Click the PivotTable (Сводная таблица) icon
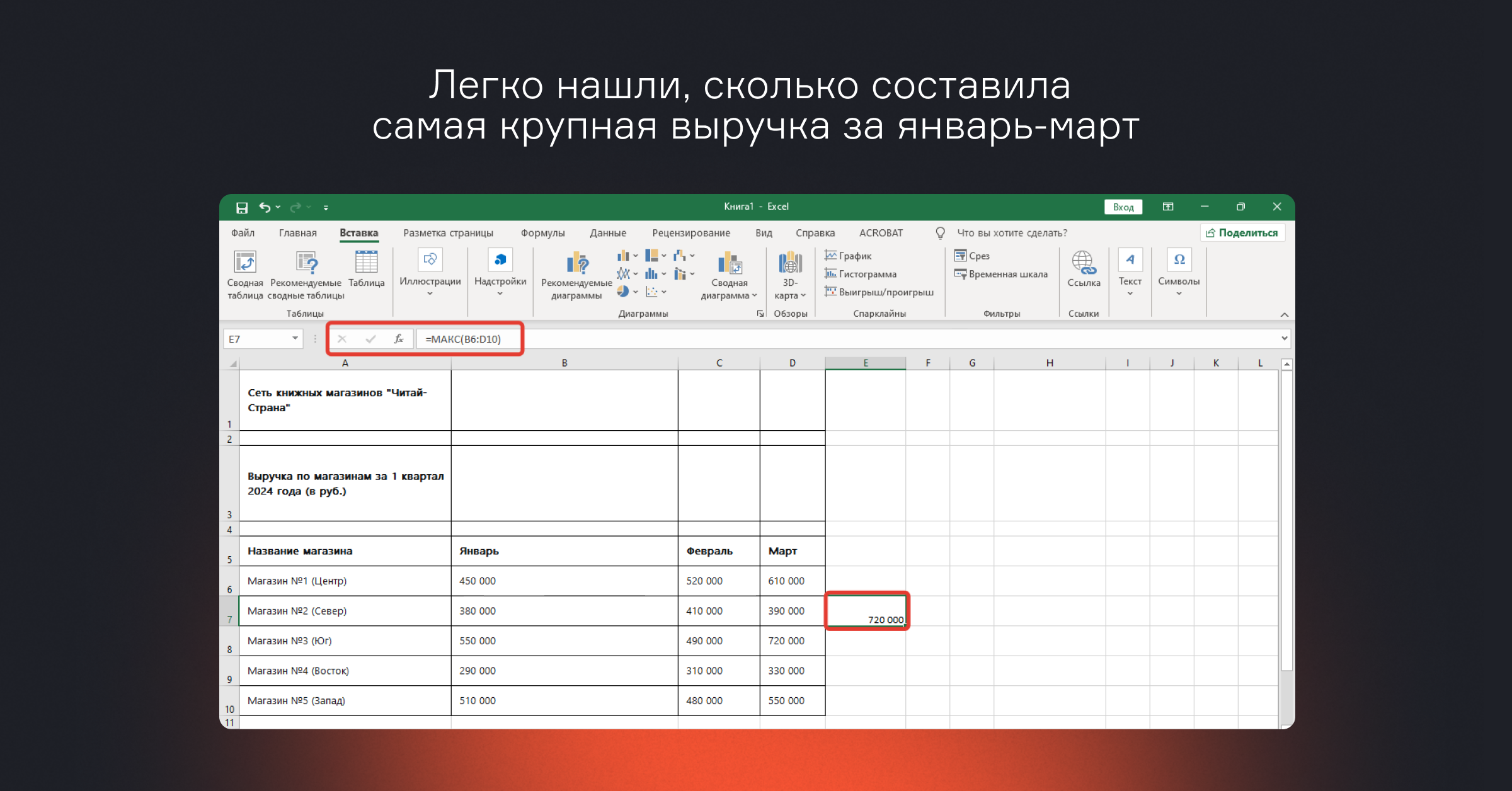Image resolution: width=1512 pixels, height=791 pixels. pos(245,263)
